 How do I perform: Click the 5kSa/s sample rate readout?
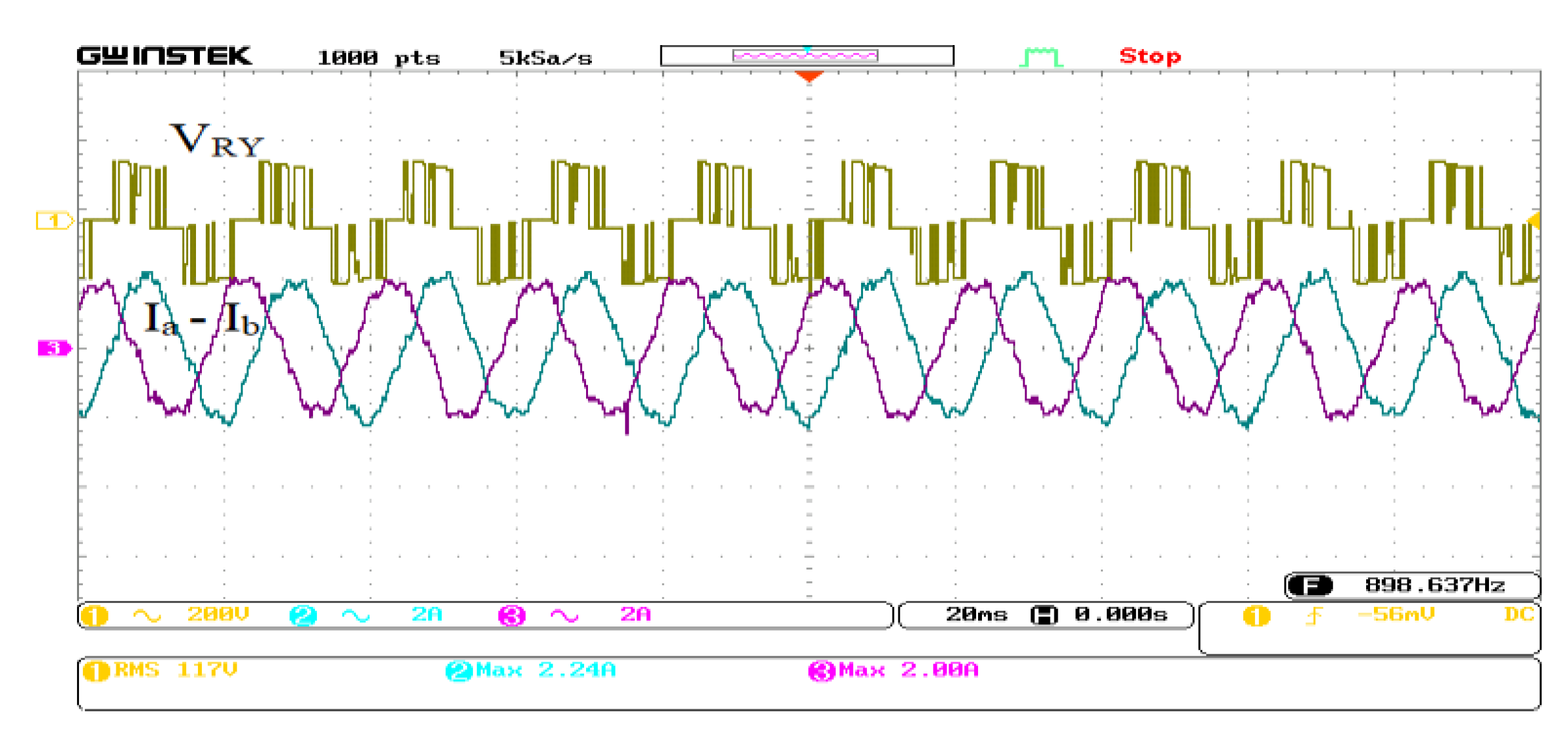546,58
